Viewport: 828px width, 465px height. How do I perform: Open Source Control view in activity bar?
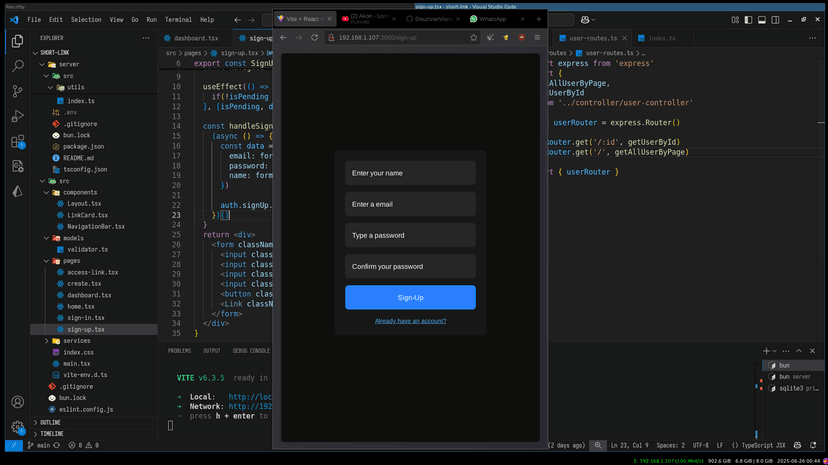17,91
